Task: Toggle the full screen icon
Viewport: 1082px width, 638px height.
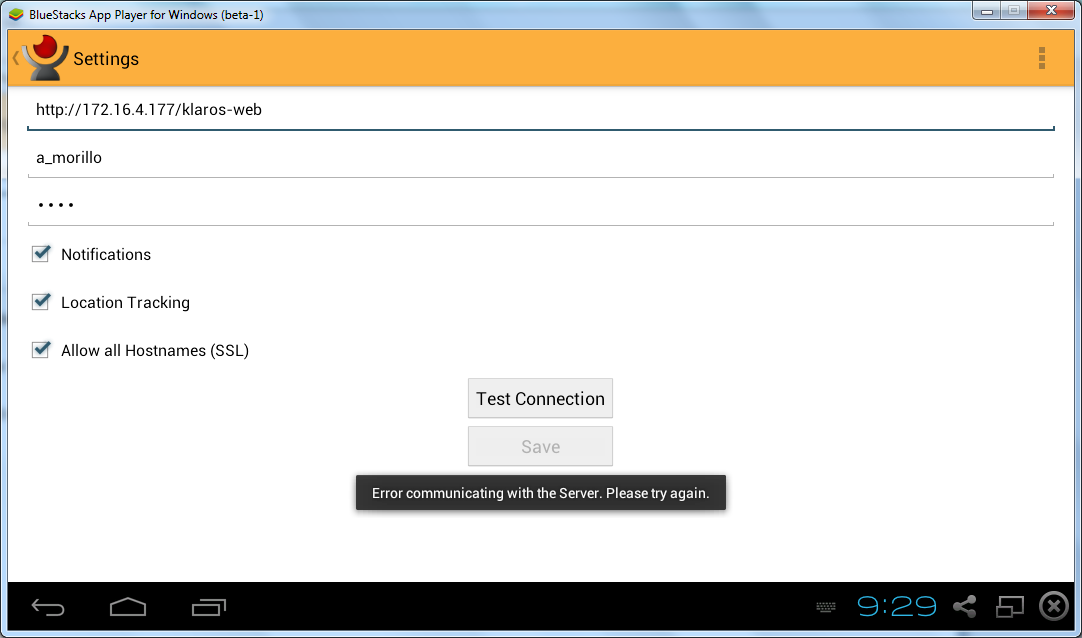Action: [x=1010, y=607]
